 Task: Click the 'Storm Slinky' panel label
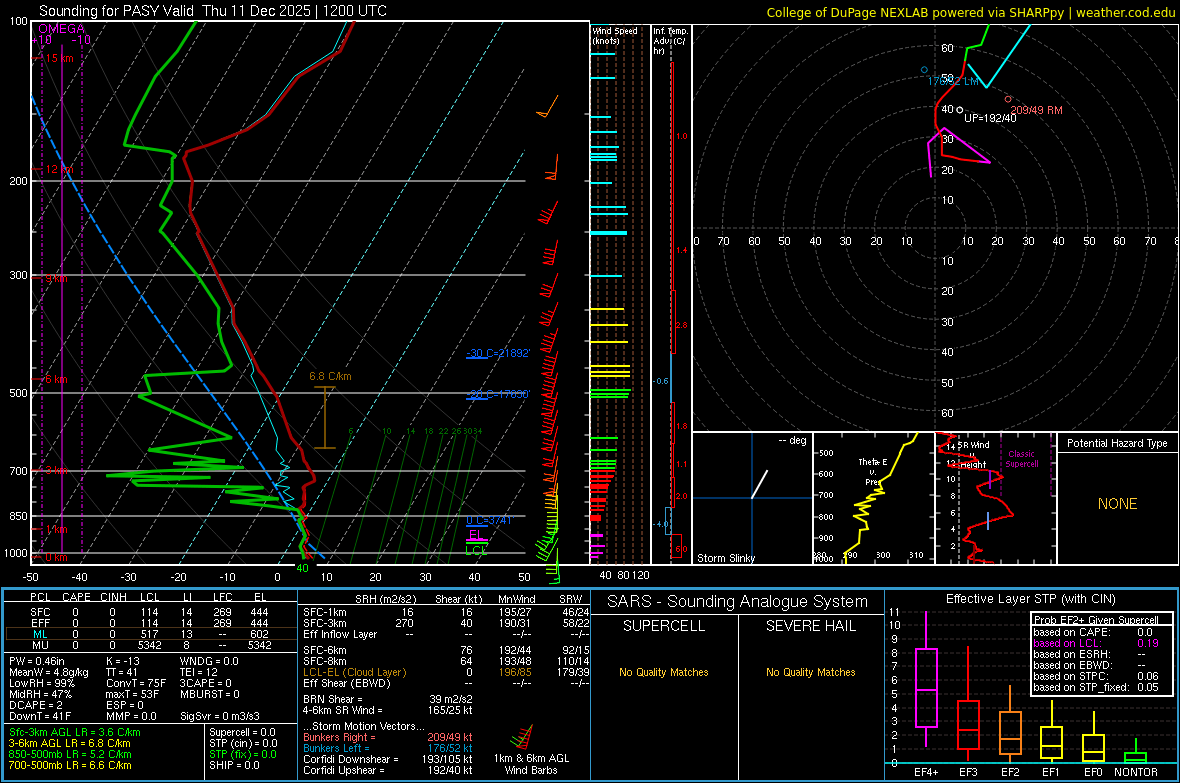pyautogui.click(x=725, y=558)
